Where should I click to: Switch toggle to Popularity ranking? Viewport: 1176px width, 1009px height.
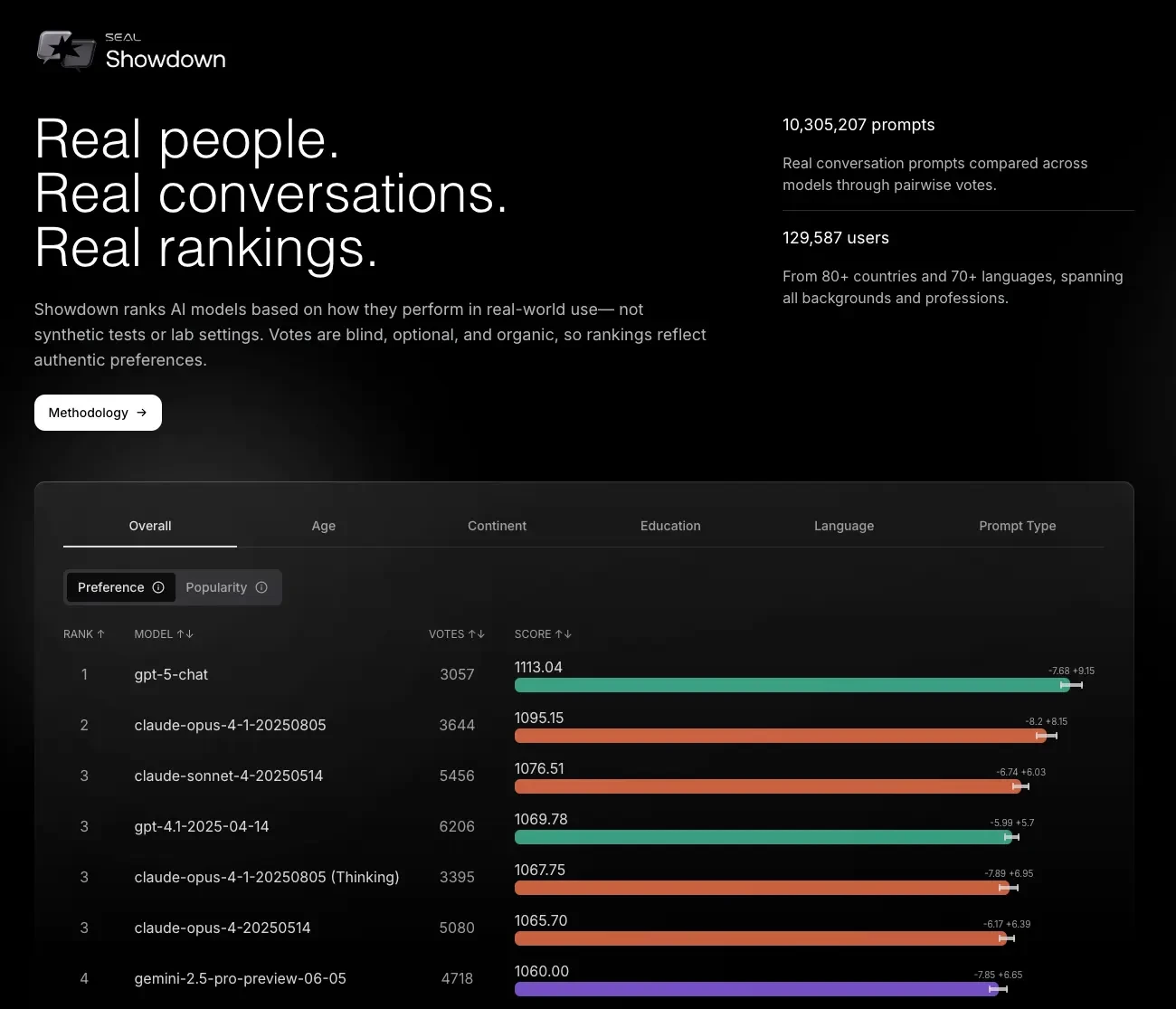click(217, 587)
